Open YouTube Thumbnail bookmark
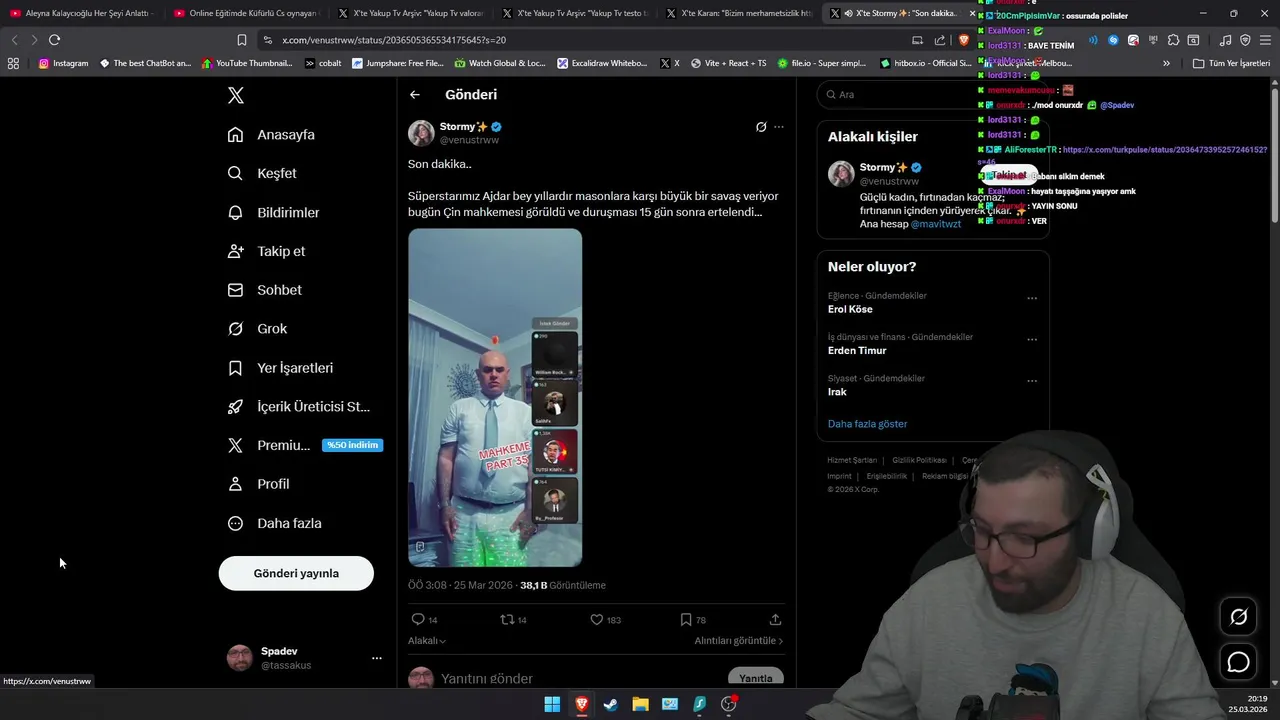The image size is (1280, 720). coord(246,63)
